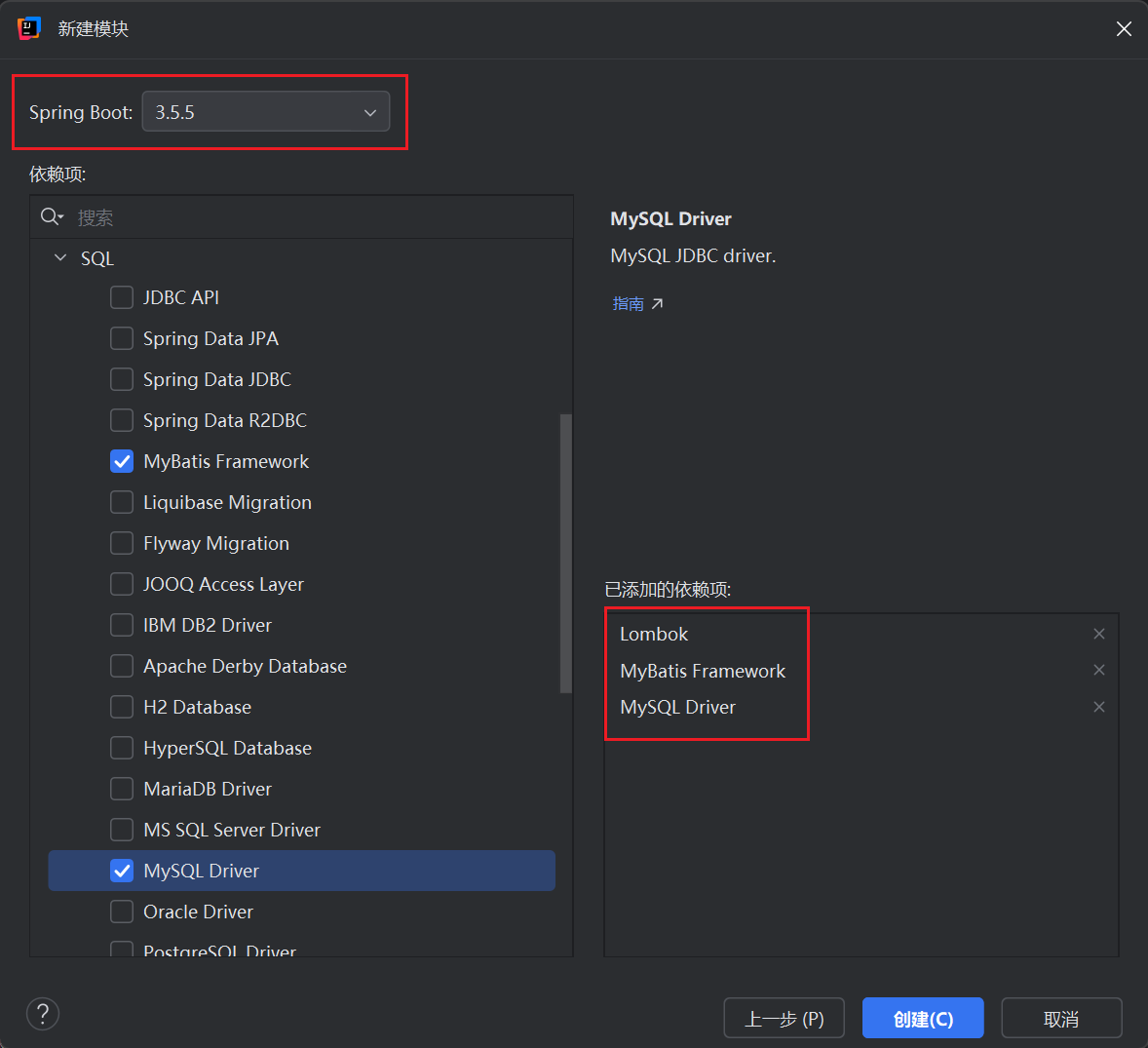1148x1048 pixels.
Task: Select the Oracle Driver row label
Action: coord(199,912)
